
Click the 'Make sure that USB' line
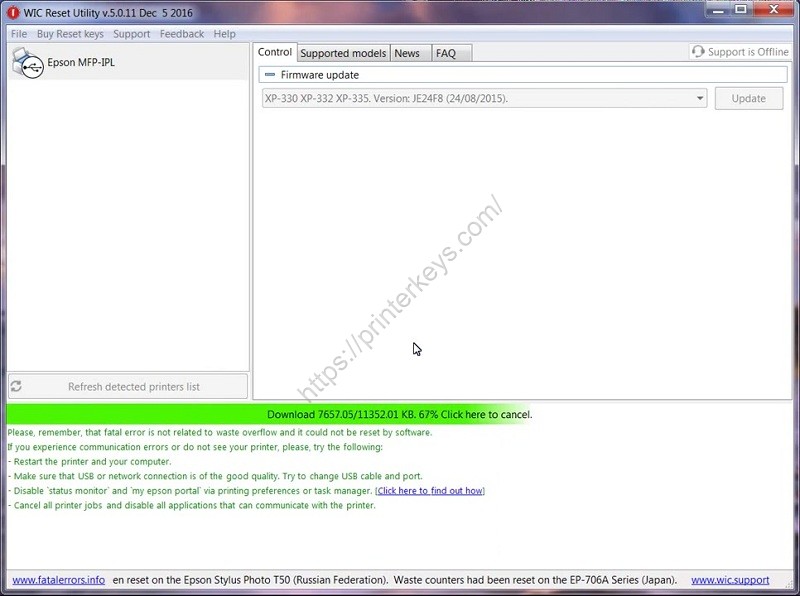tap(215, 476)
